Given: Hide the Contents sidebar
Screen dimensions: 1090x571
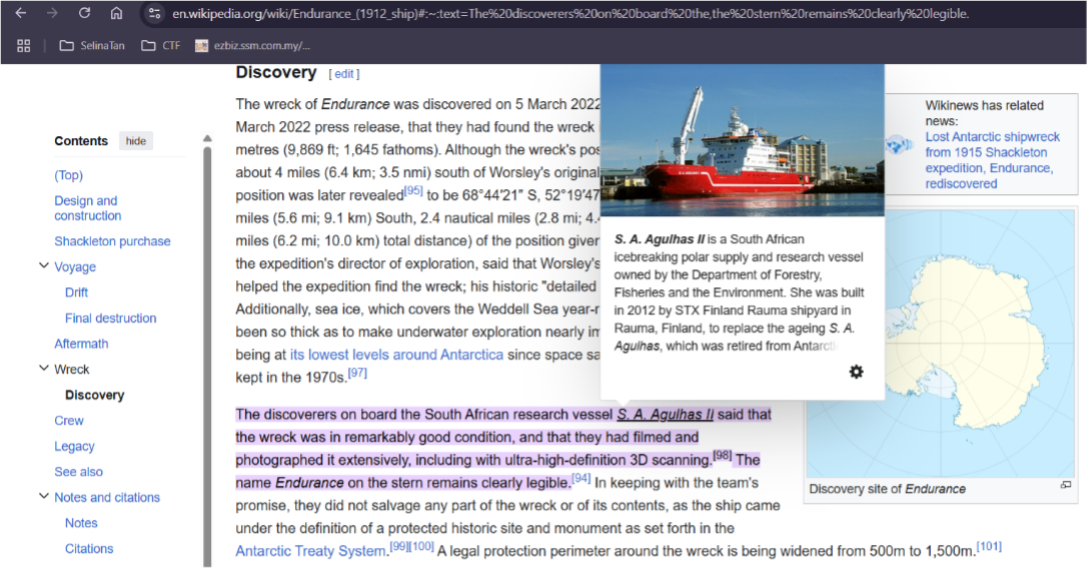Looking at the screenshot, I should 136,141.
